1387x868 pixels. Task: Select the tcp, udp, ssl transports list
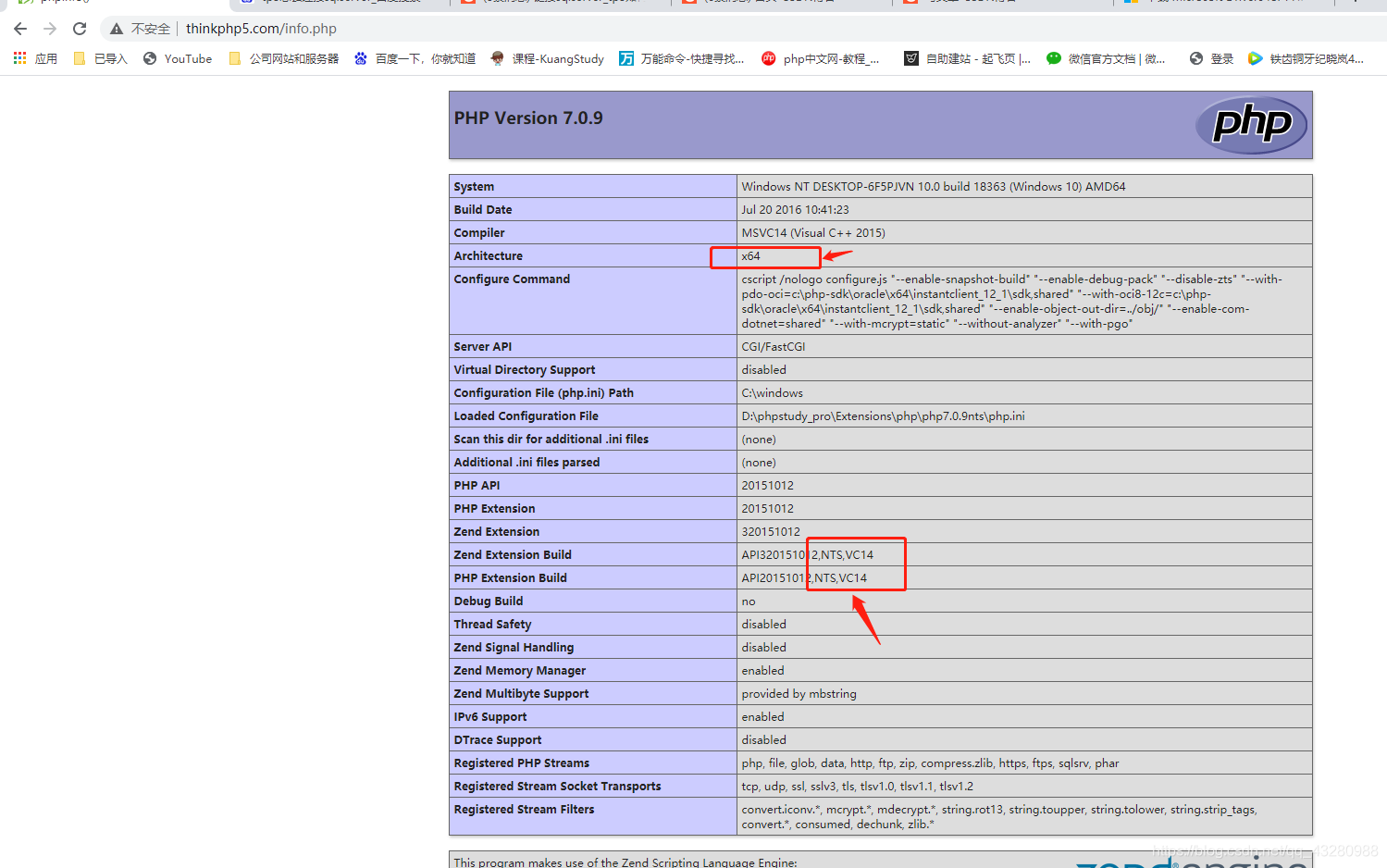[x=857, y=786]
